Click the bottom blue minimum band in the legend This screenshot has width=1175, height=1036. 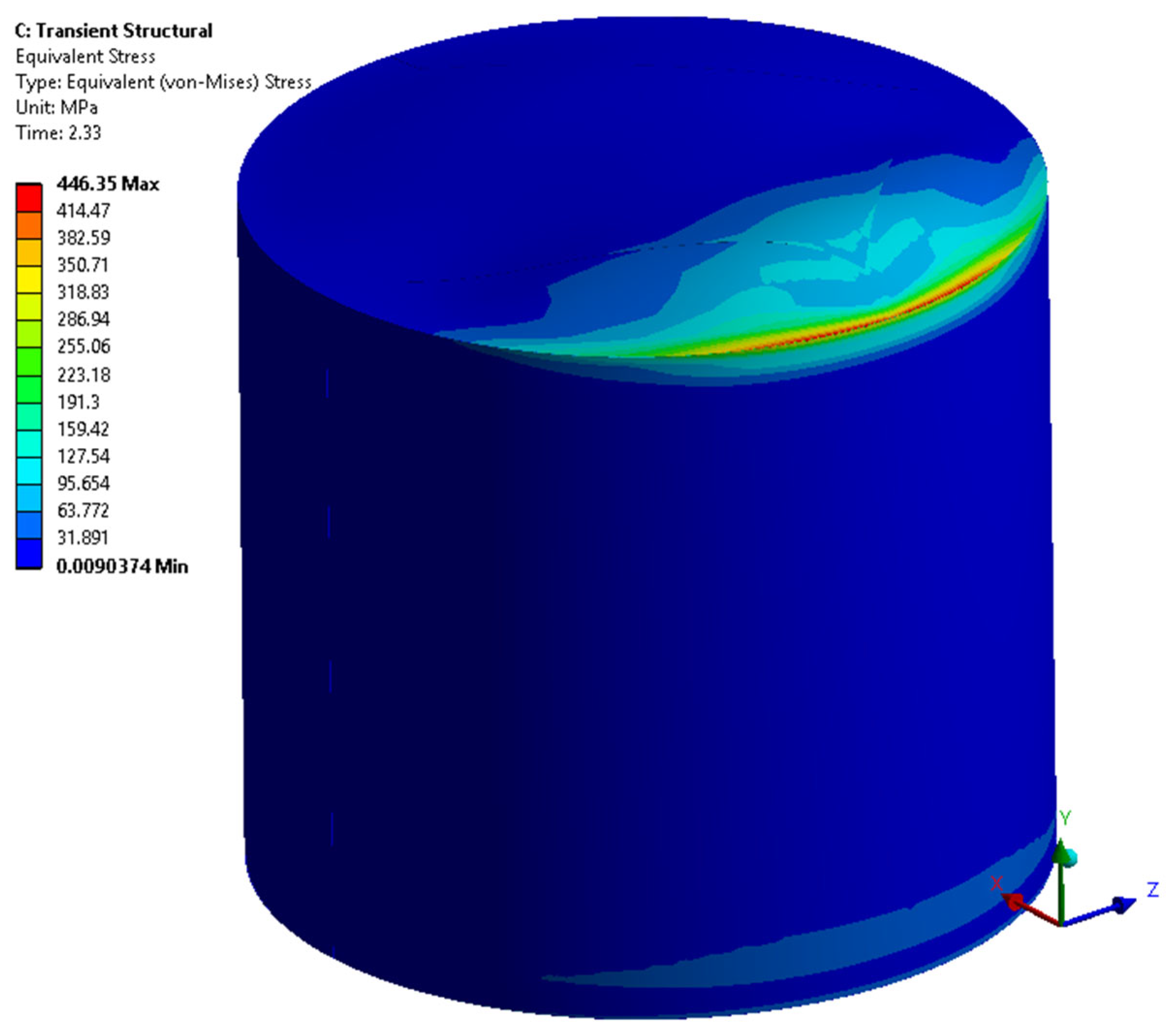(29, 553)
